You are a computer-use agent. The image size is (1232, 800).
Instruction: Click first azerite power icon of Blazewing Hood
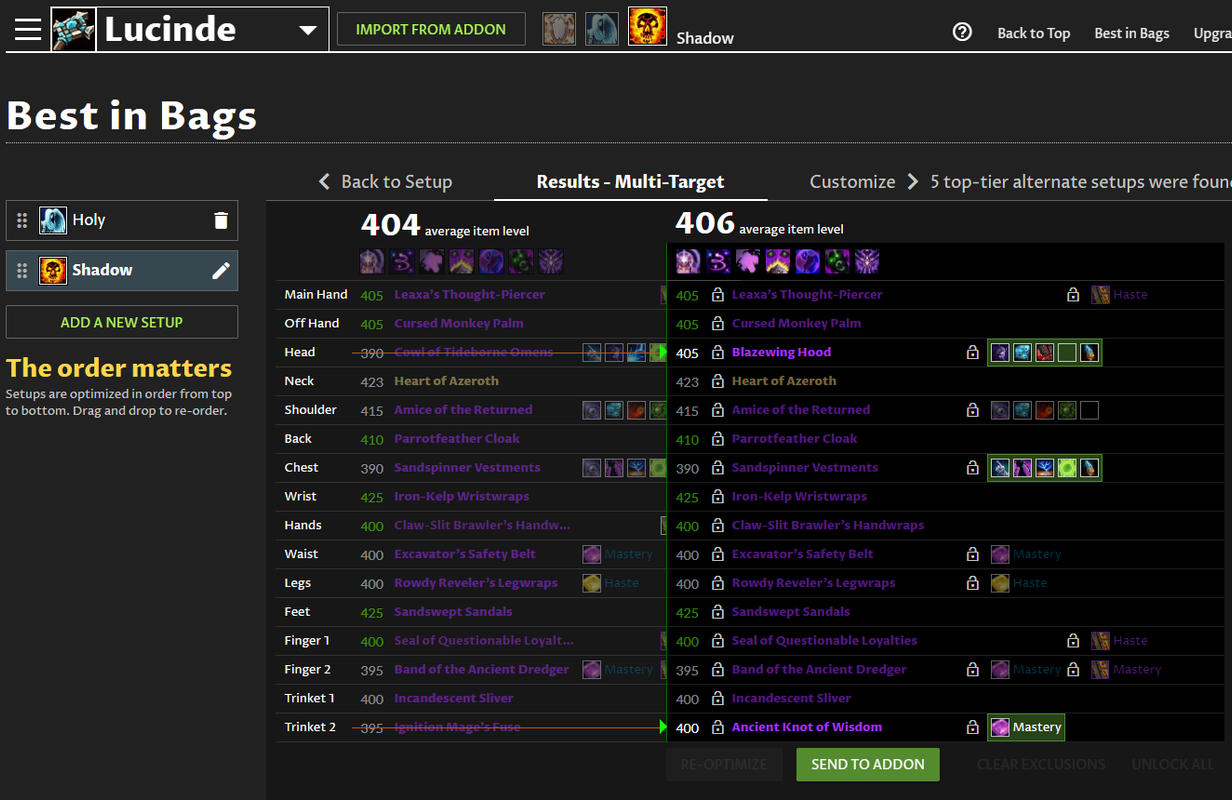pos(1000,352)
